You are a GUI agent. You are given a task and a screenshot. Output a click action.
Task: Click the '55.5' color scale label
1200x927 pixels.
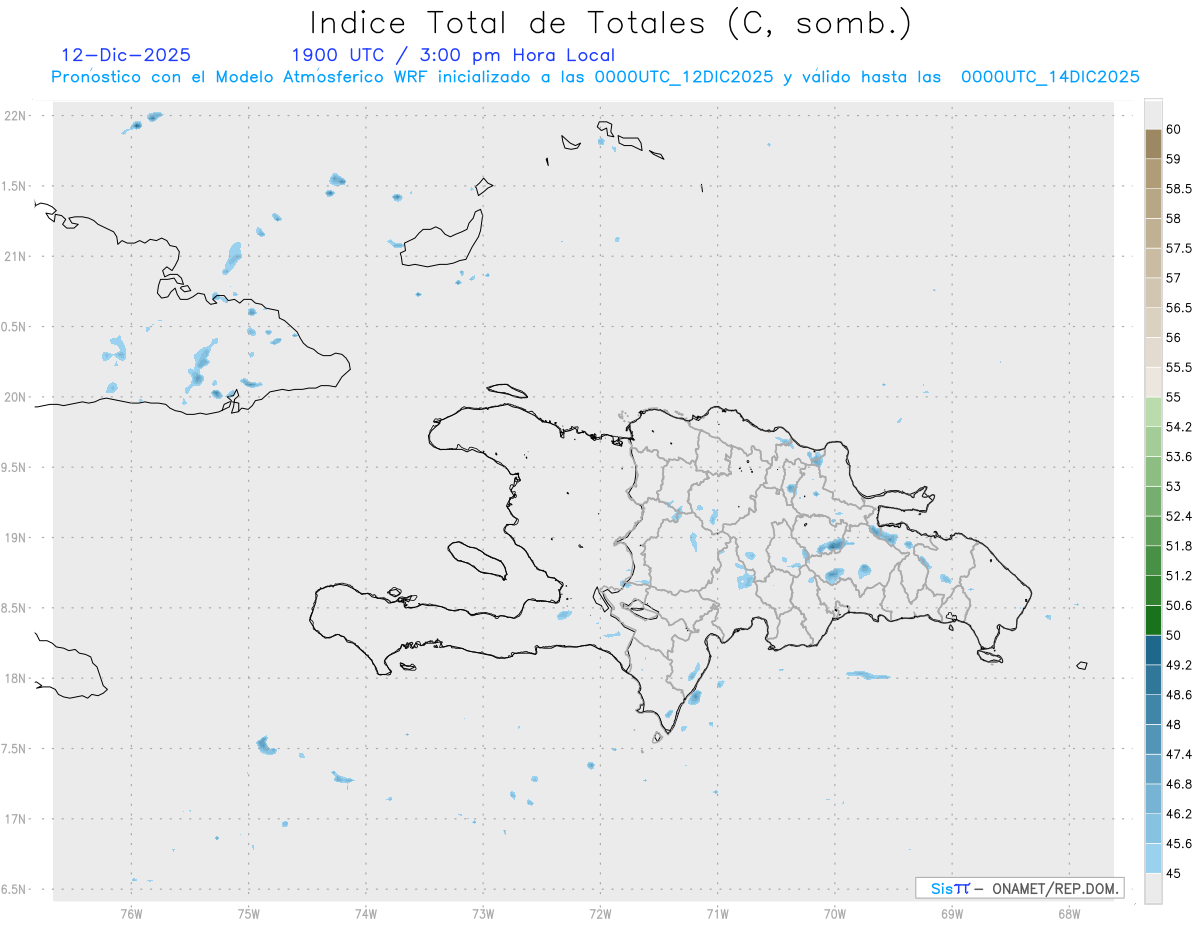click(x=1178, y=367)
